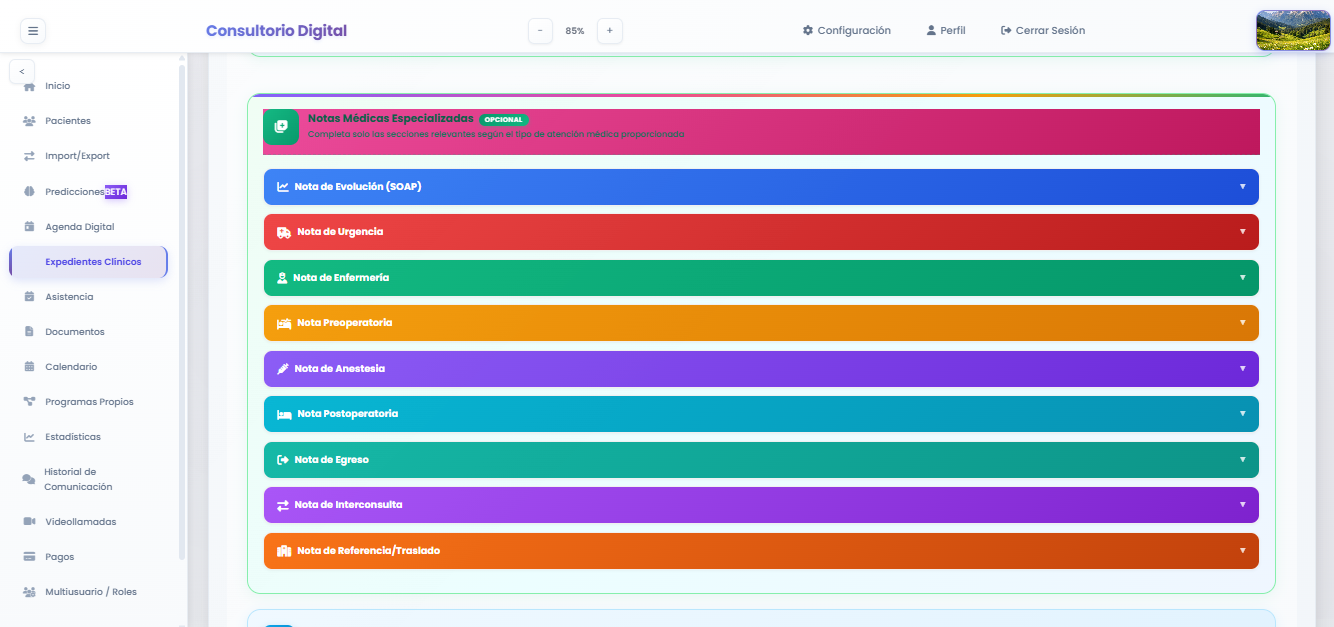Click the Programas Propios diagram icon
This screenshot has width=1334, height=627.
[x=29, y=402]
